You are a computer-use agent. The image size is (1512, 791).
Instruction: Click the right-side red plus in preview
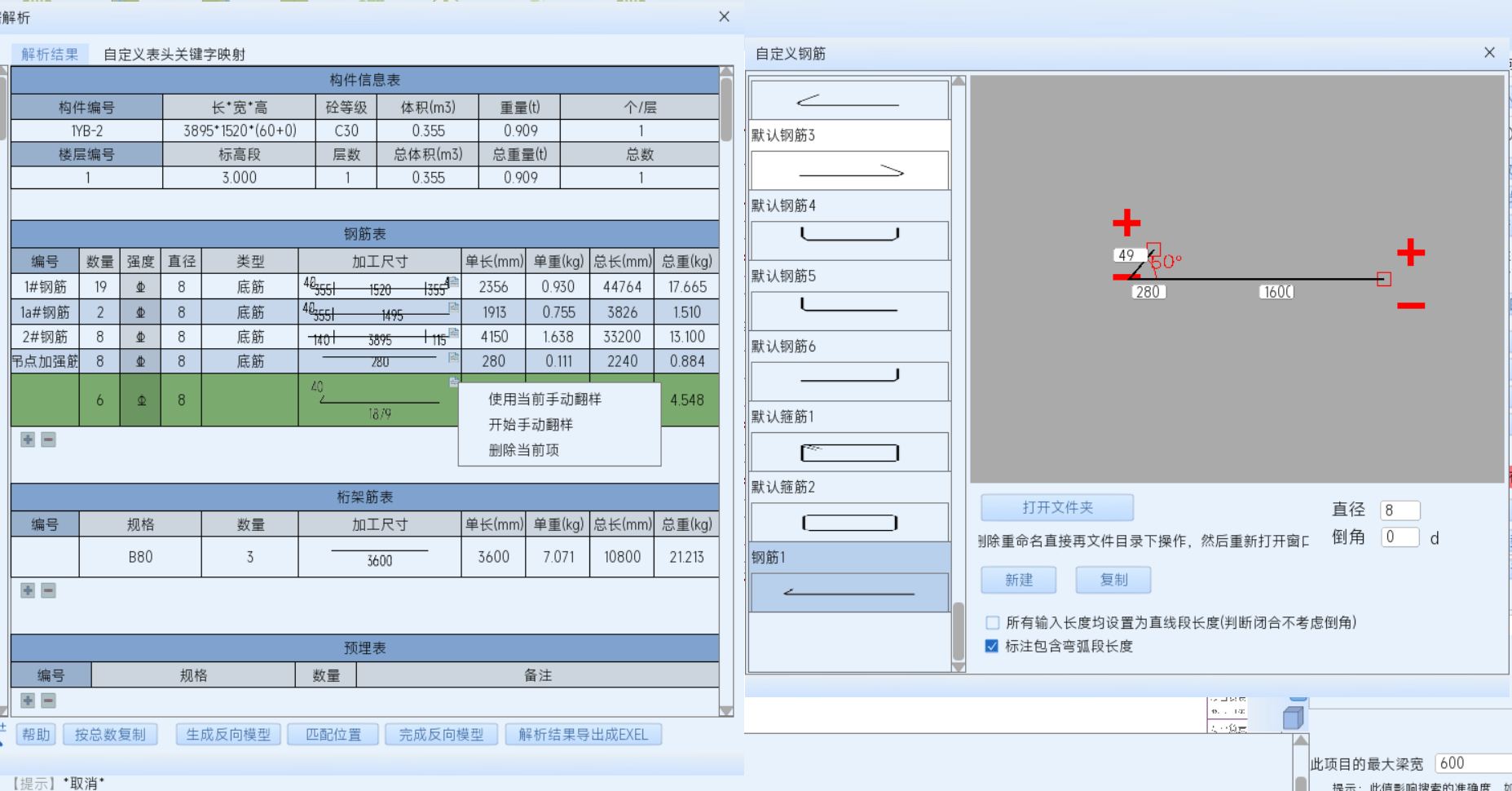[1410, 252]
